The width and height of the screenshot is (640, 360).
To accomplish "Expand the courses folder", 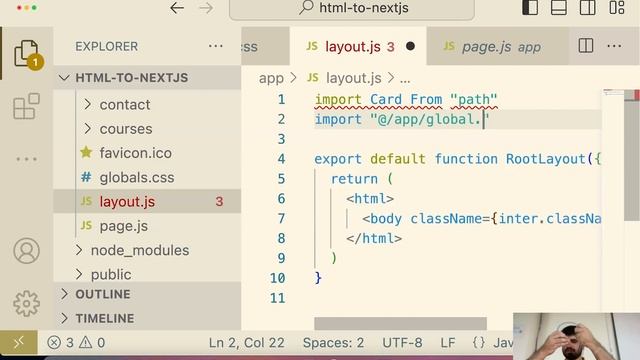I will point(147,129).
